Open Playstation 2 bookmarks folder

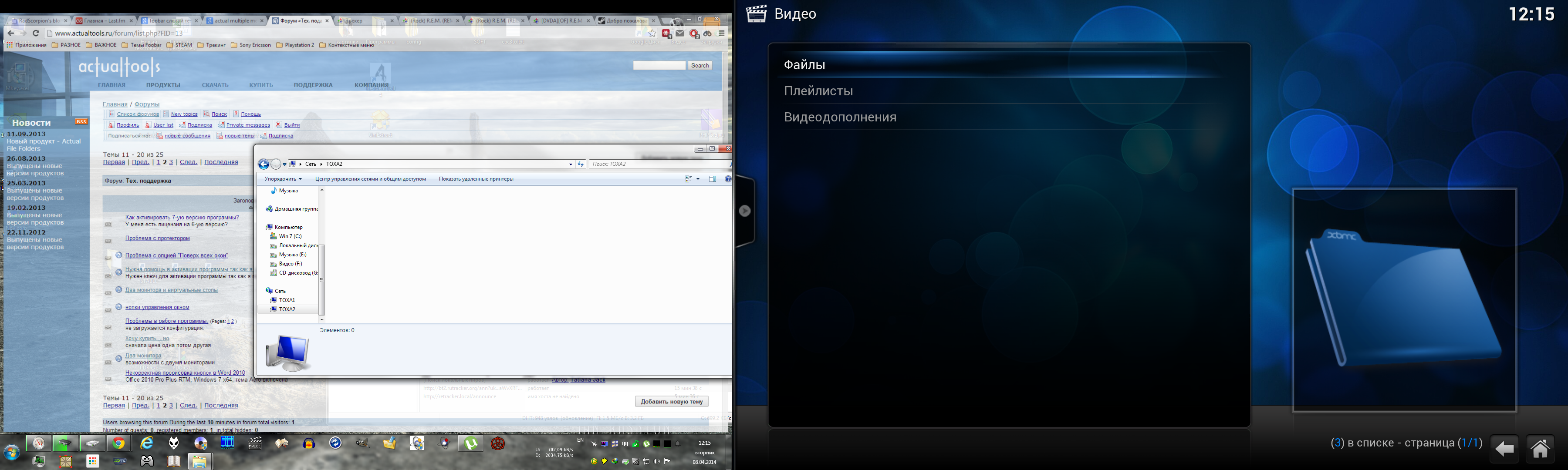coord(295,45)
